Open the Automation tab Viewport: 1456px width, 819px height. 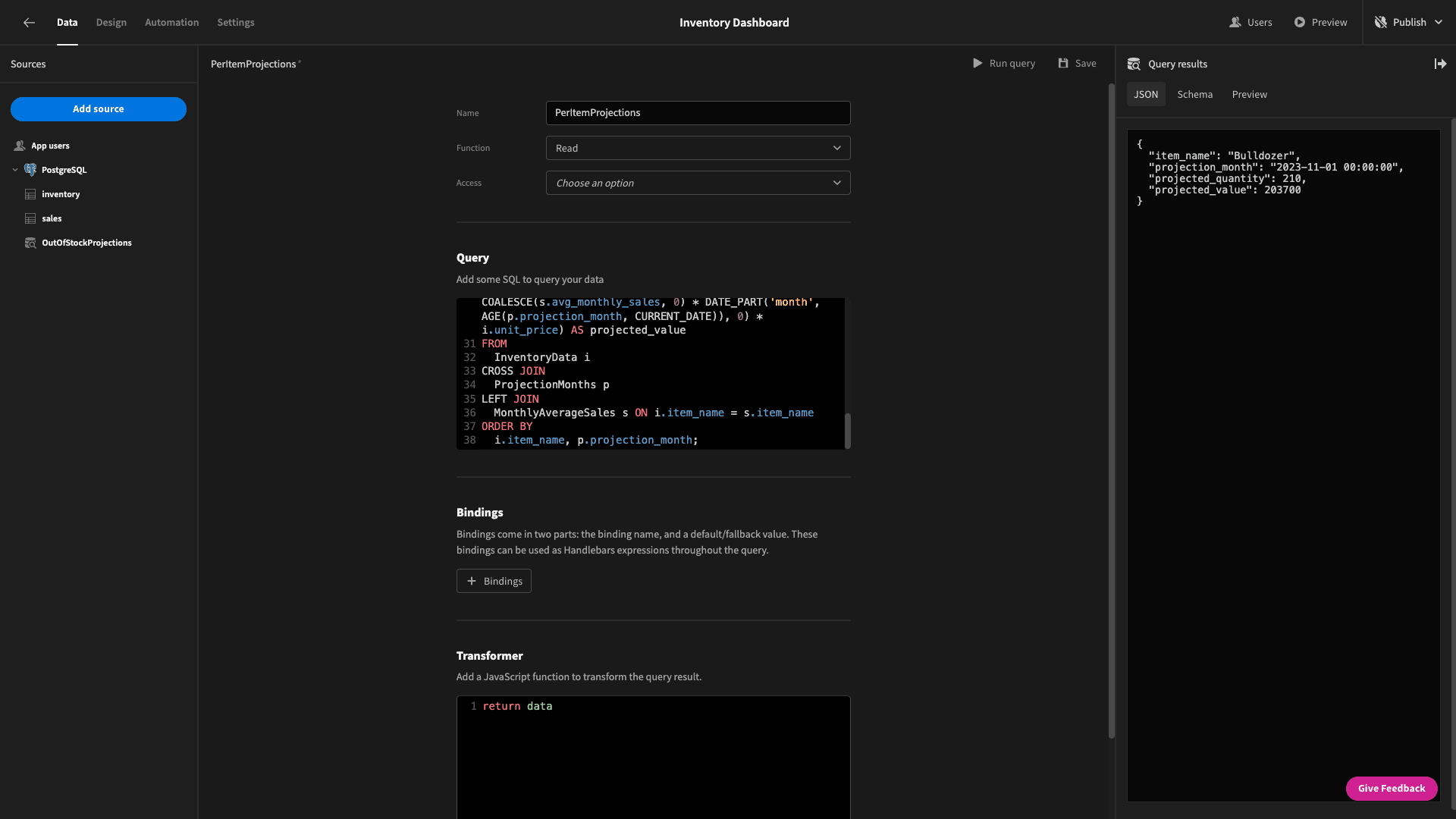(172, 23)
